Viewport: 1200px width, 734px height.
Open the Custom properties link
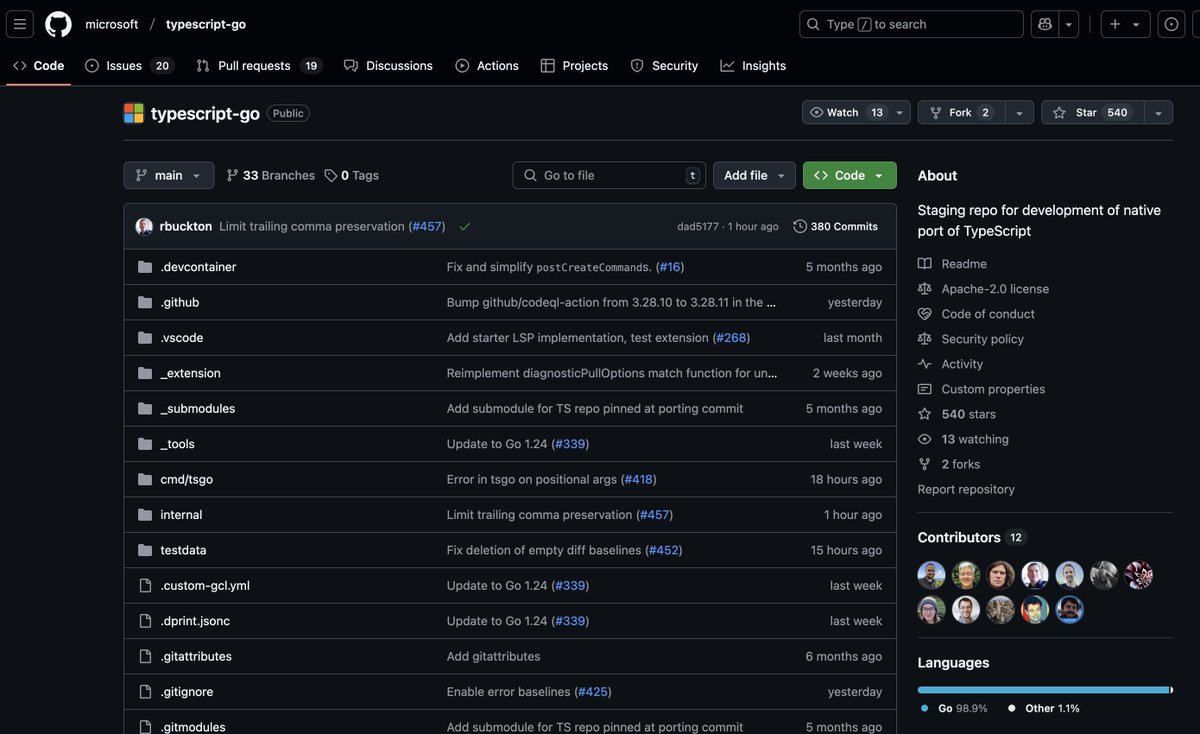(x=982, y=389)
